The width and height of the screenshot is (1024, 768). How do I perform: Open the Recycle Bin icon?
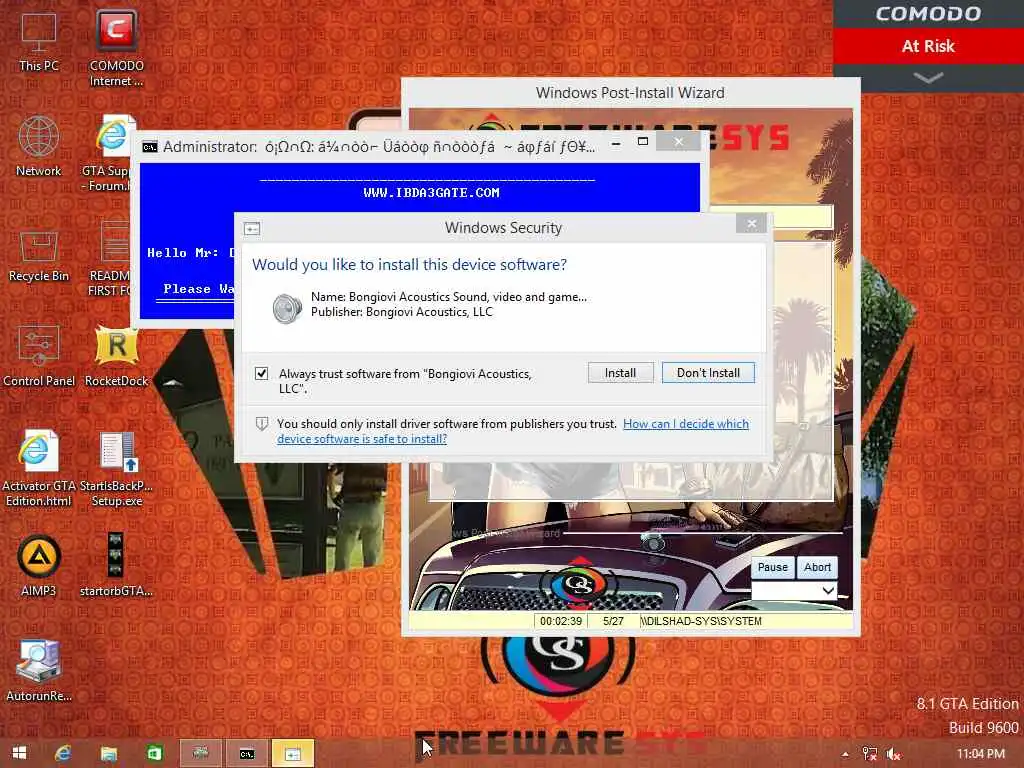[x=39, y=256]
